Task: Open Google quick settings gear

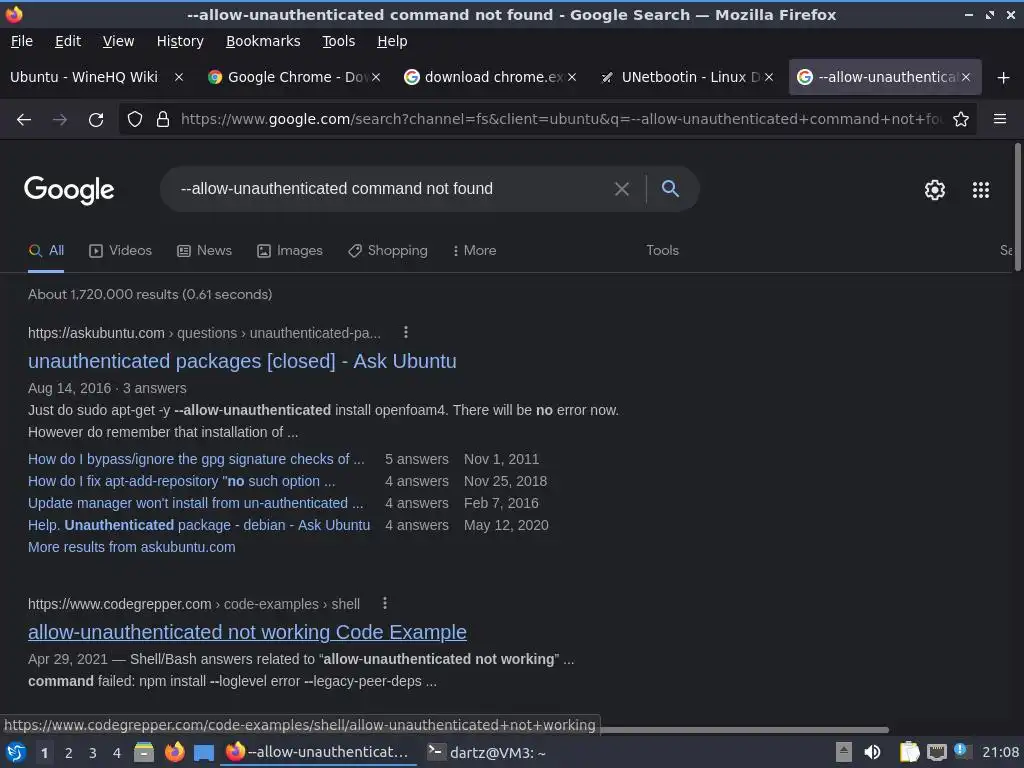Action: (935, 190)
